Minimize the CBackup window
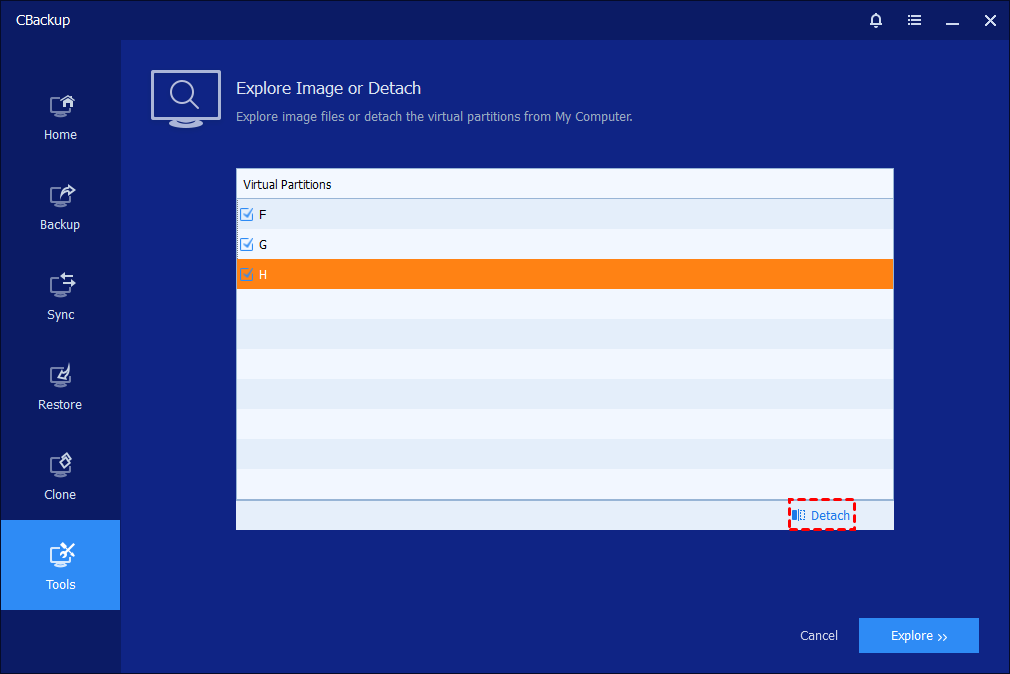This screenshot has height=674, width=1010. tap(952, 20)
